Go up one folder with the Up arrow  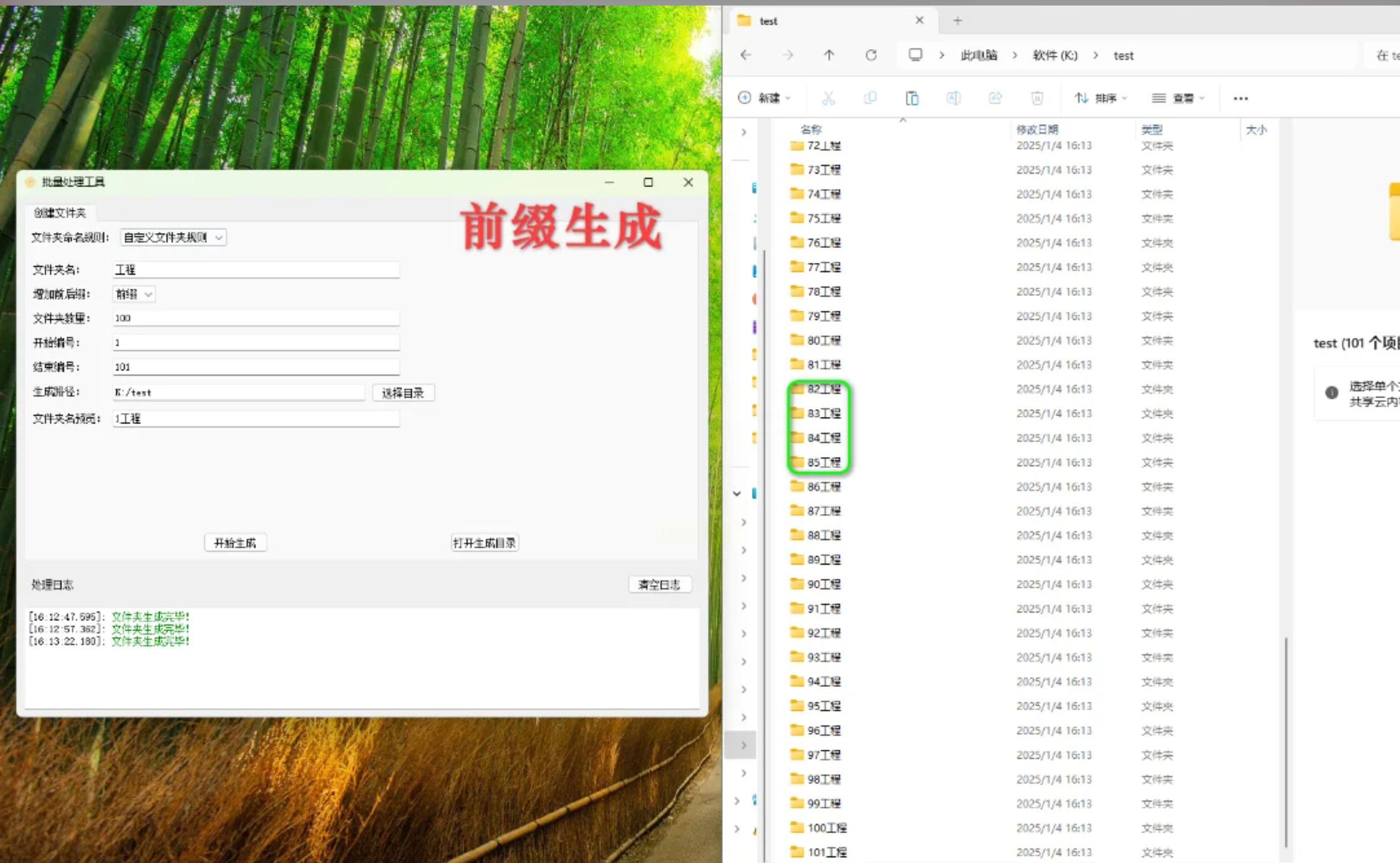[x=829, y=55]
